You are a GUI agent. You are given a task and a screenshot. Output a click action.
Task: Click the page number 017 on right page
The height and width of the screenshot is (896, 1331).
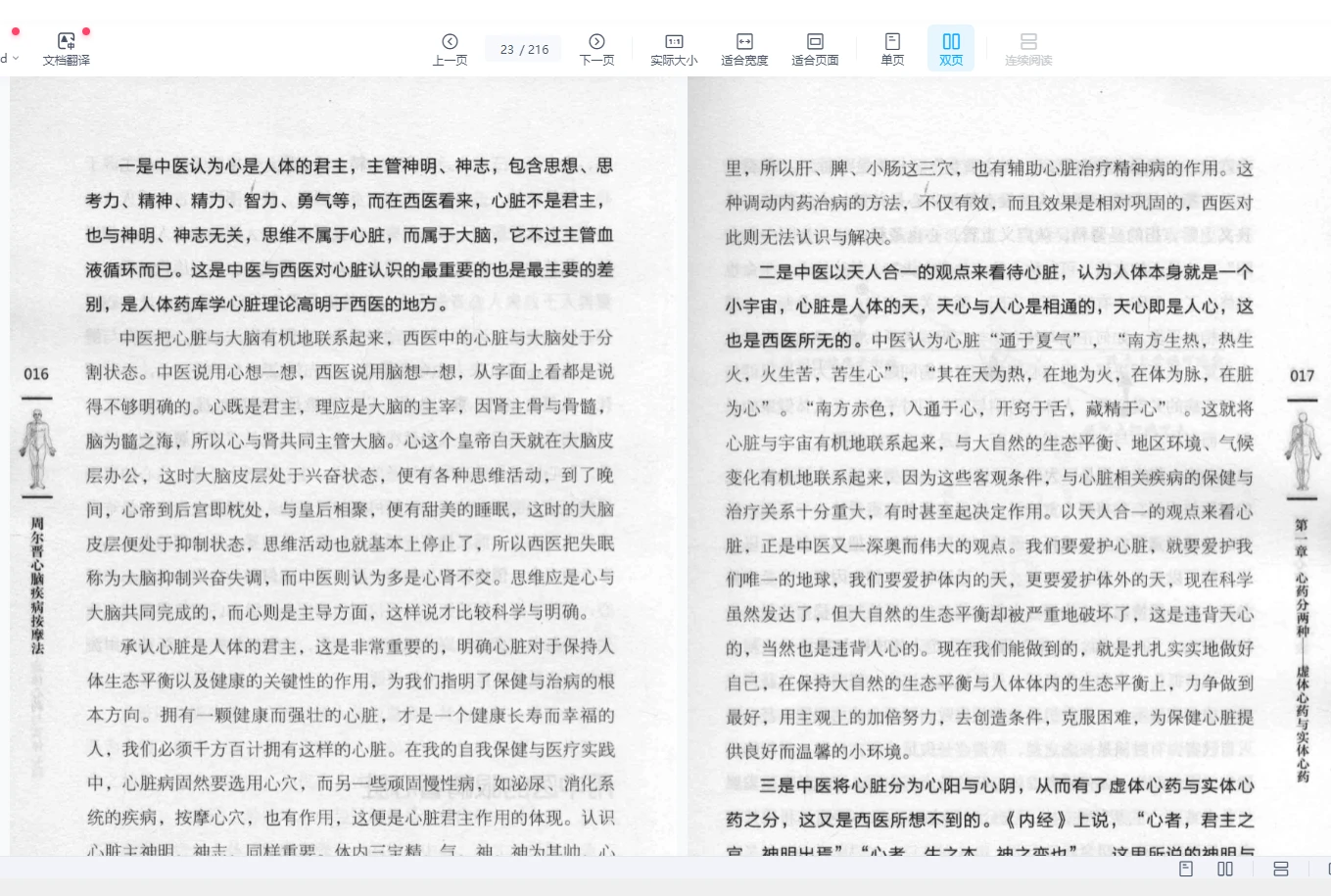[x=1302, y=376]
